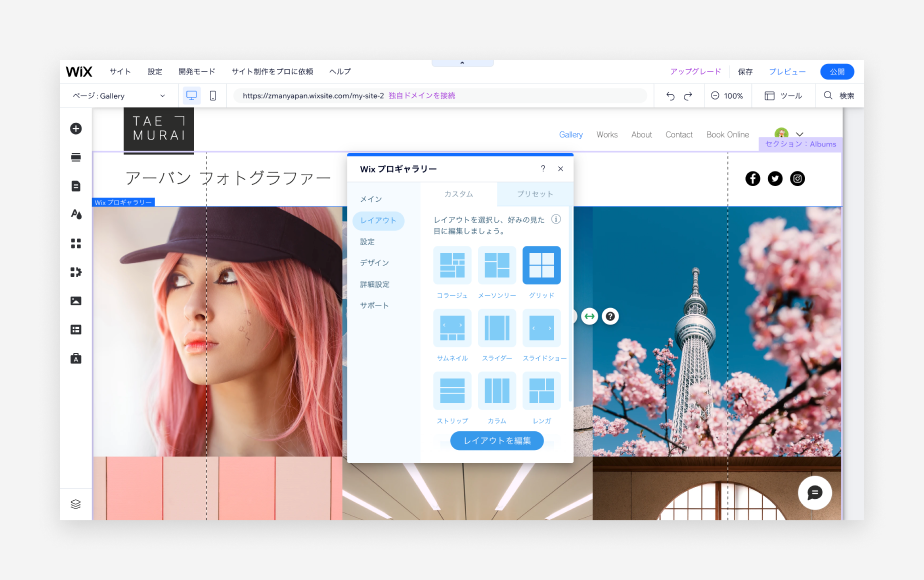924x580 pixels.
Task: Switch to the プリセット tab
Action: [535, 194]
